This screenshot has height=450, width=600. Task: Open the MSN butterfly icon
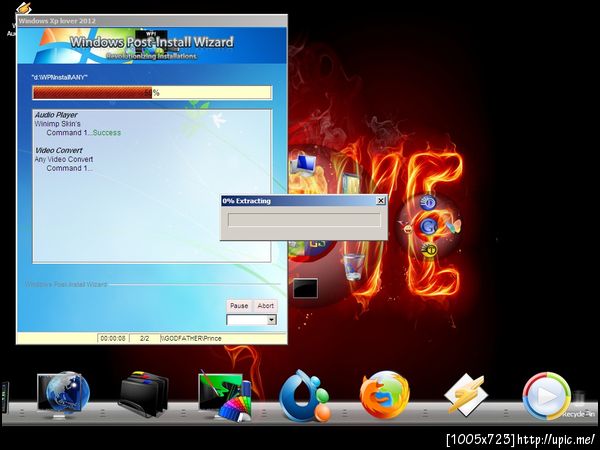tap(453, 226)
